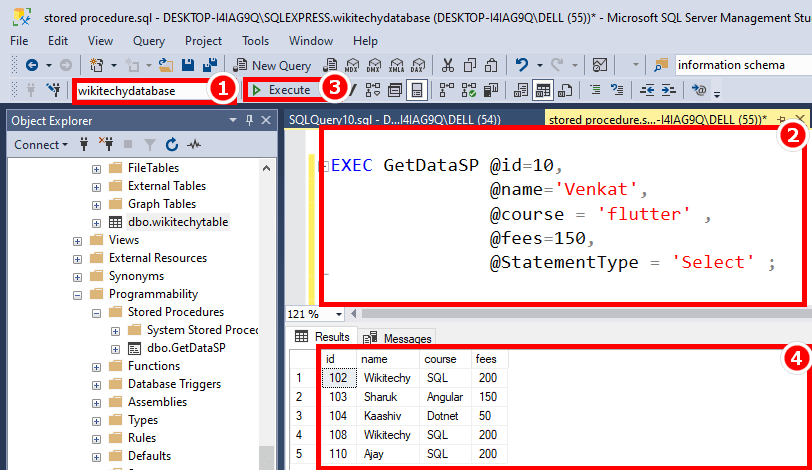812x470 pixels.
Task: Click the Open File folder icon
Action: pos(166,65)
